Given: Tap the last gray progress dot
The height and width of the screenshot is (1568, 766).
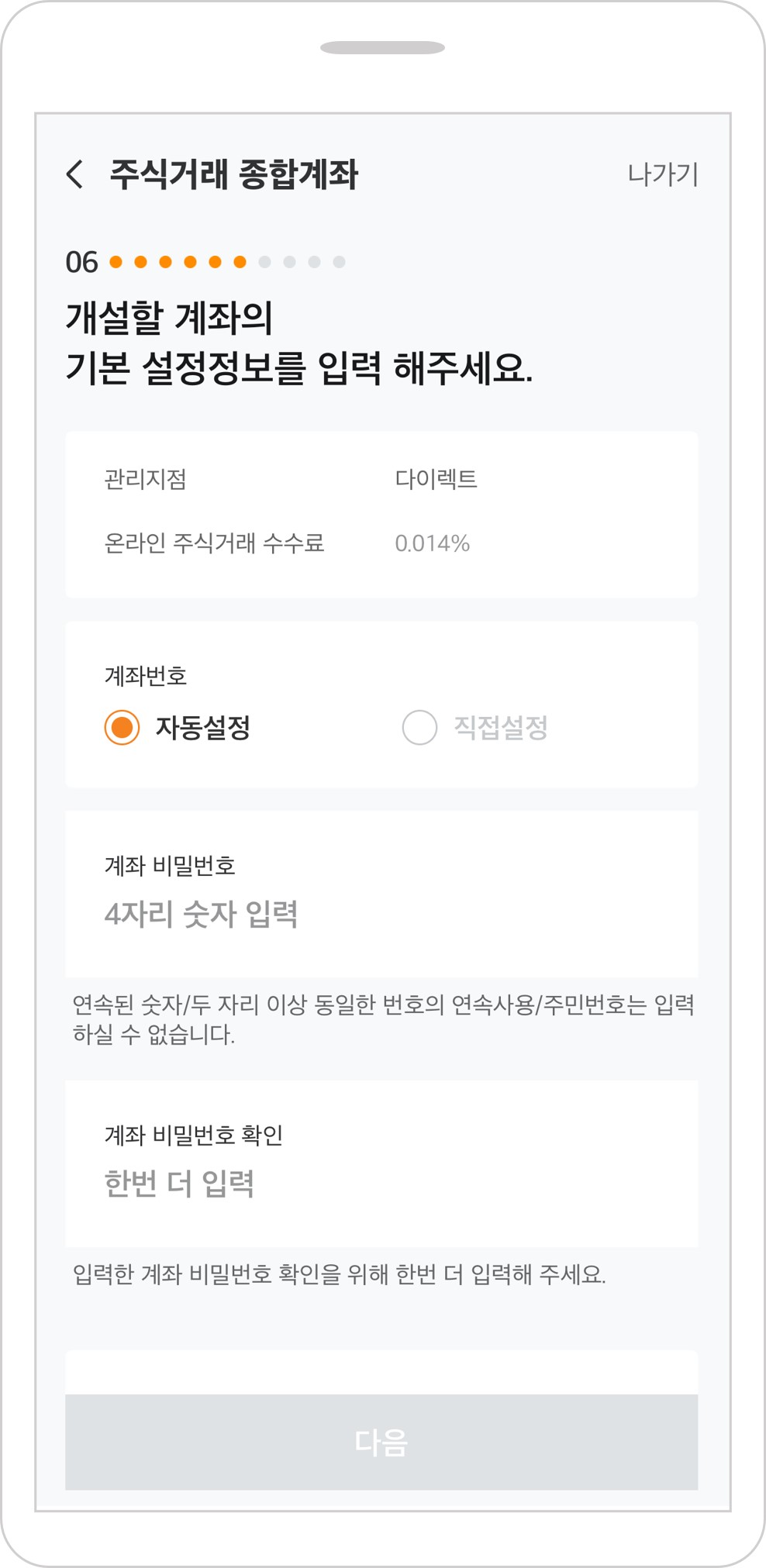Looking at the screenshot, I should pos(339,262).
